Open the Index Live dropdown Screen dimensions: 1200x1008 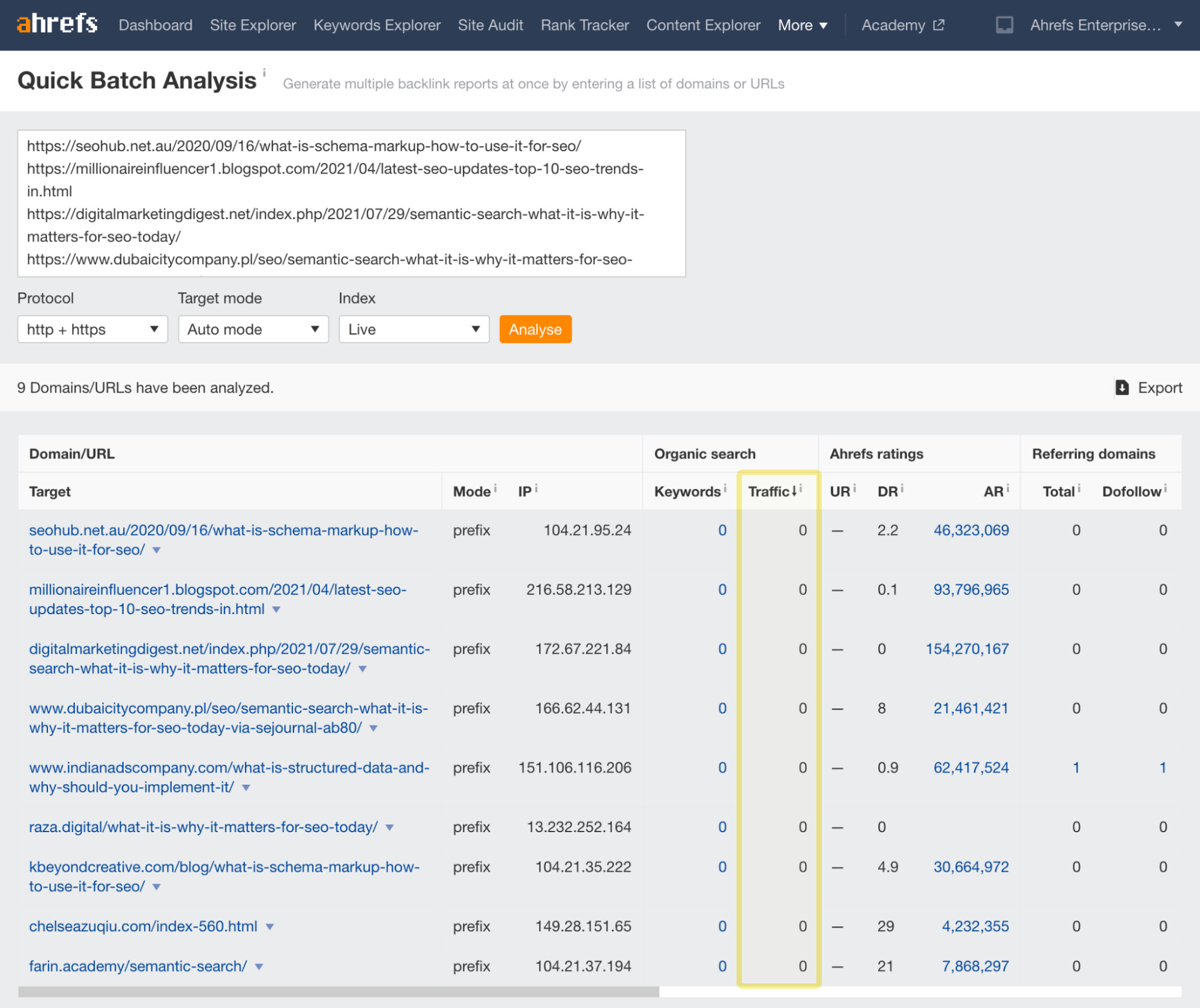point(414,330)
